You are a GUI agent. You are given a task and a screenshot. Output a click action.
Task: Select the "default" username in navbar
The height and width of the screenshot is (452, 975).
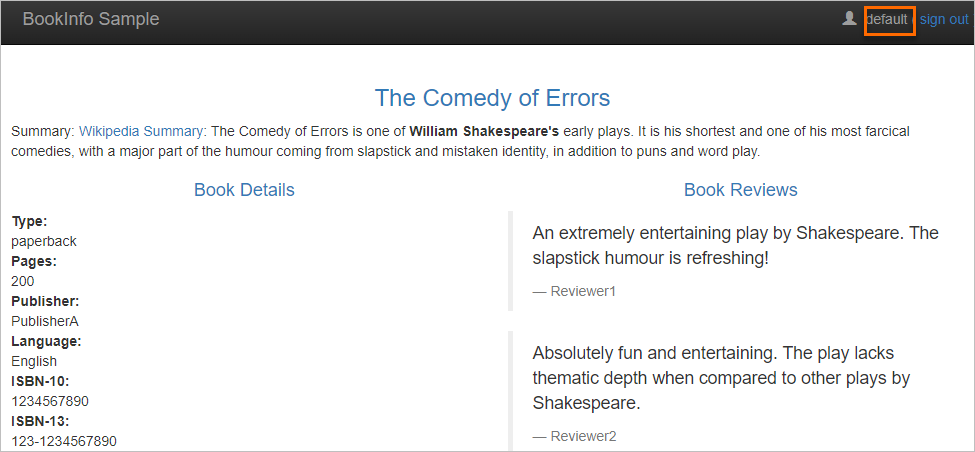(x=887, y=20)
